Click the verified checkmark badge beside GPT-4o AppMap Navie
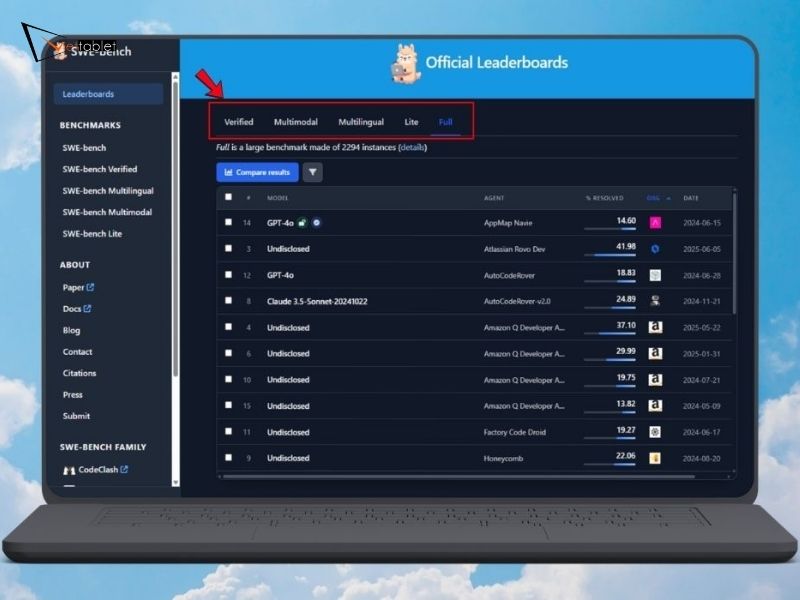The image size is (800, 600). (x=317, y=222)
